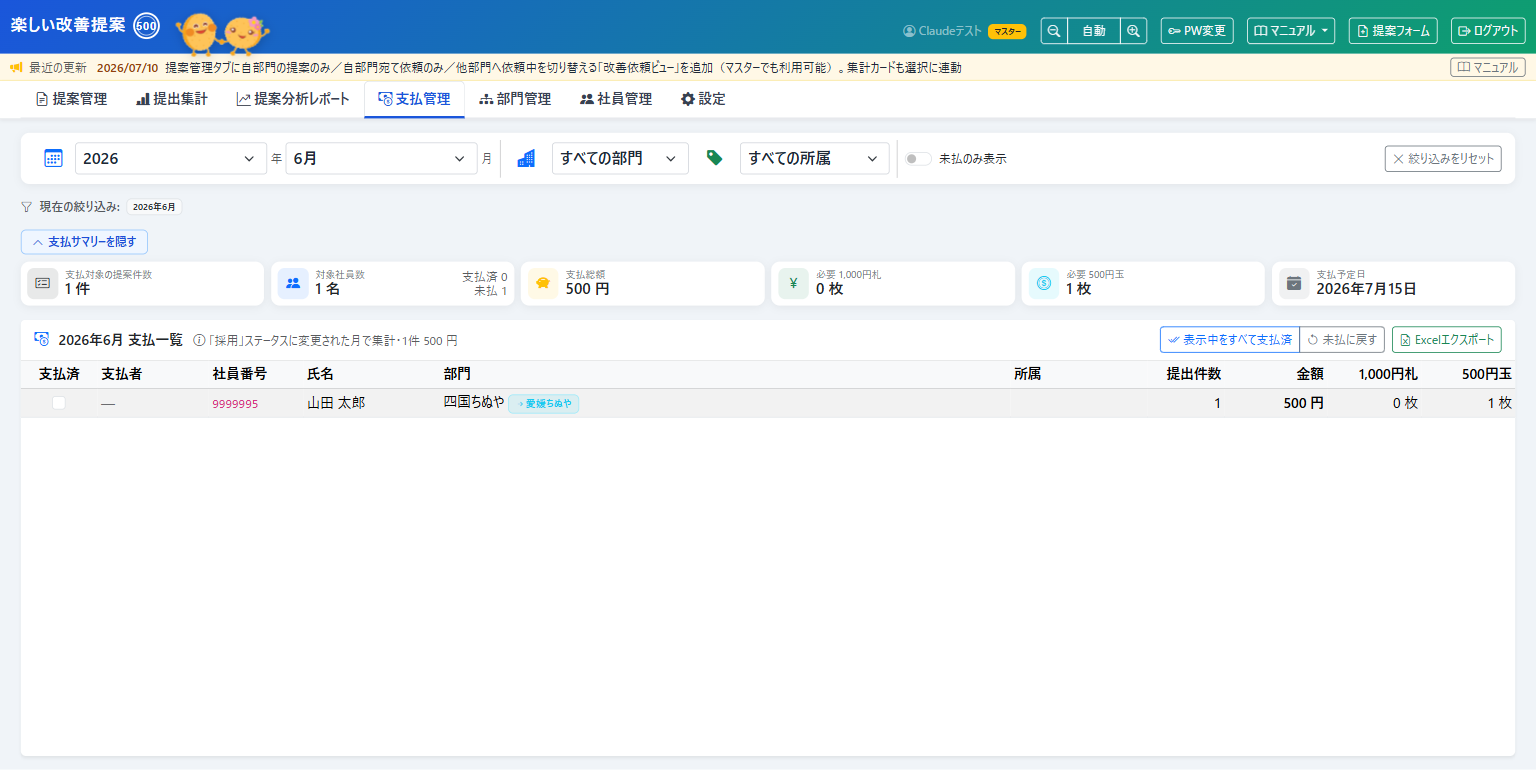Click the coin icon for 必要 500円玉

(x=1044, y=283)
